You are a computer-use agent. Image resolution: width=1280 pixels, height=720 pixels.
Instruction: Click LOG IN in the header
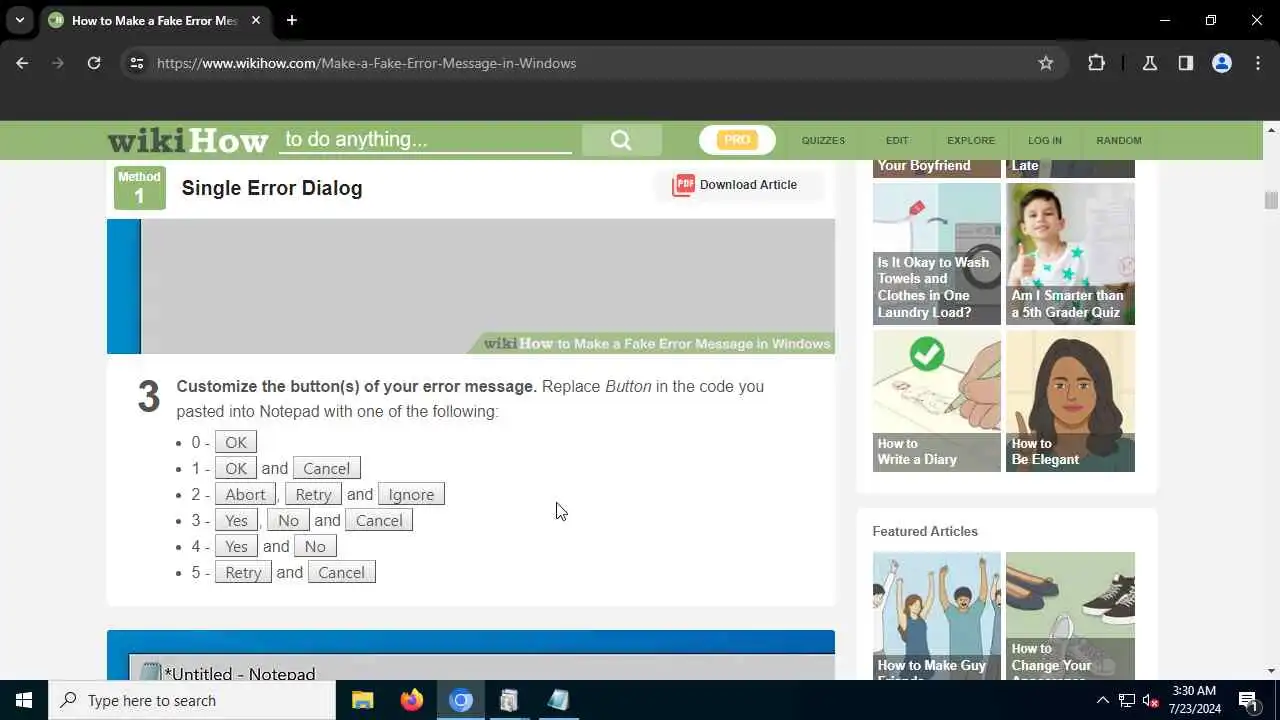(1045, 140)
